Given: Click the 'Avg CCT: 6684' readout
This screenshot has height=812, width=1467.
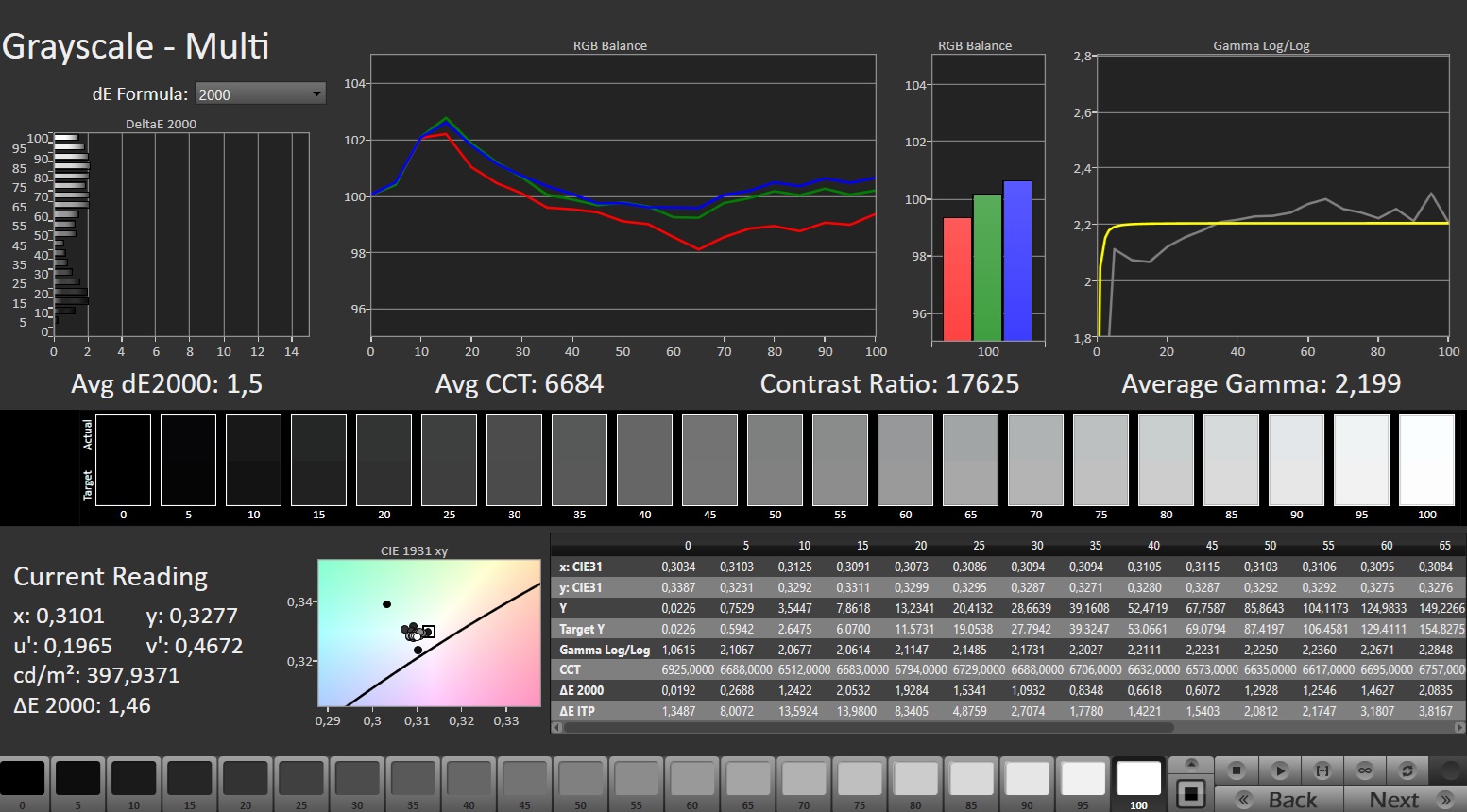Looking at the screenshot, I should tap(520, 384).
